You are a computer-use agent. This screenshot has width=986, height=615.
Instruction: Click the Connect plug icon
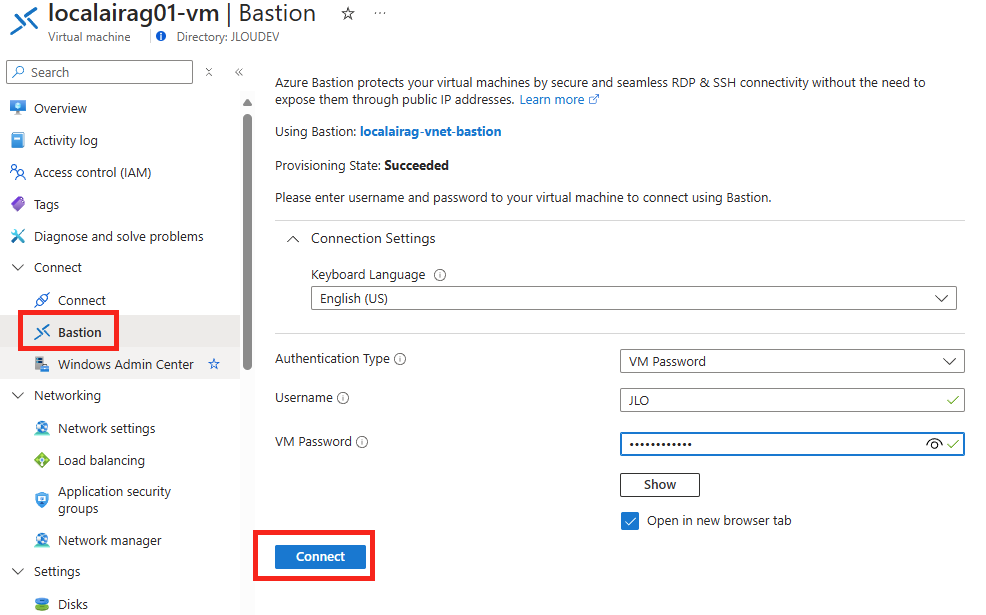pyautogui.click(x=42, y=300)
